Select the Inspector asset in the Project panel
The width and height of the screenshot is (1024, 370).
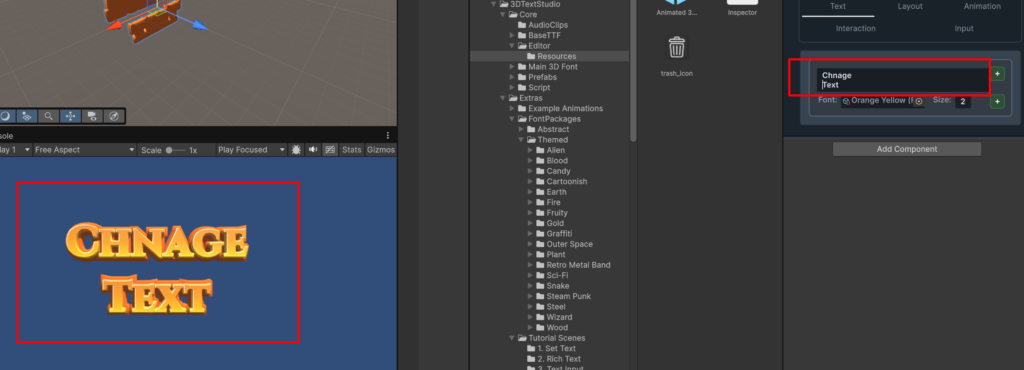[742, 8]
